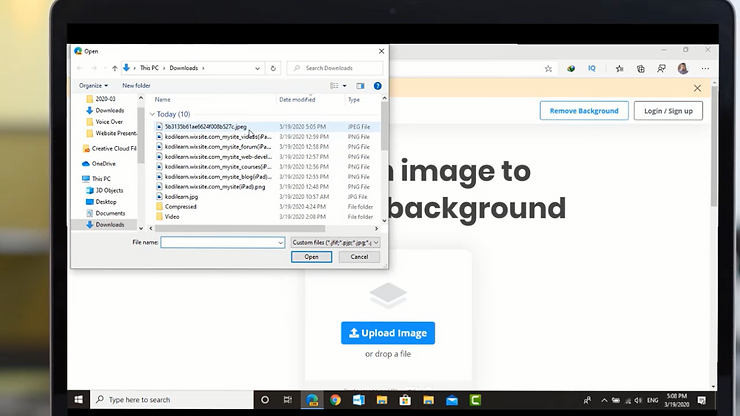Screen dimensions: 740x416
Task: Click the Open button in dialog
Action: pos(311,257)
